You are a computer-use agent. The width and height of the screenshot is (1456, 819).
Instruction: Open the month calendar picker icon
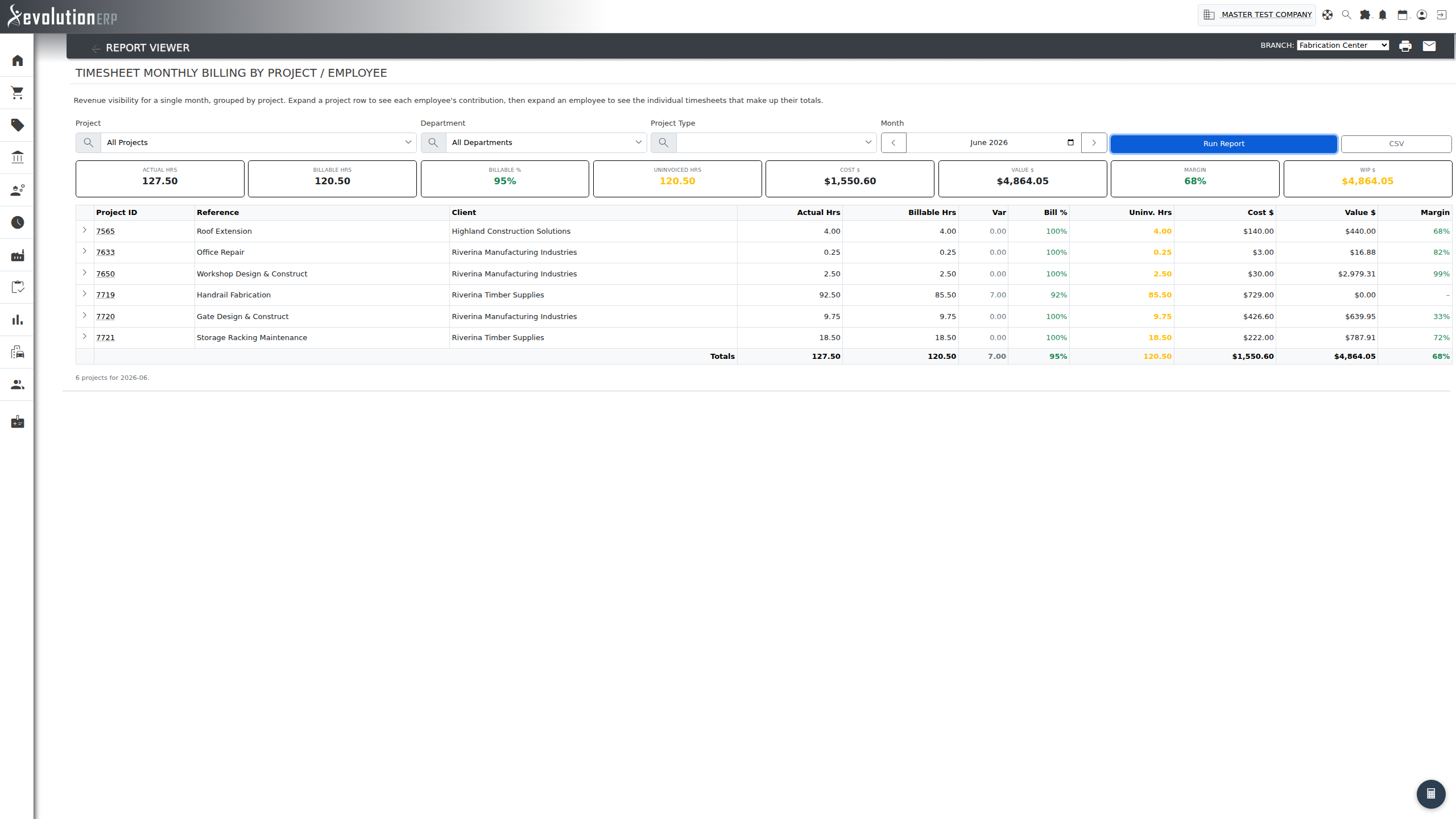coord(1070,142)
